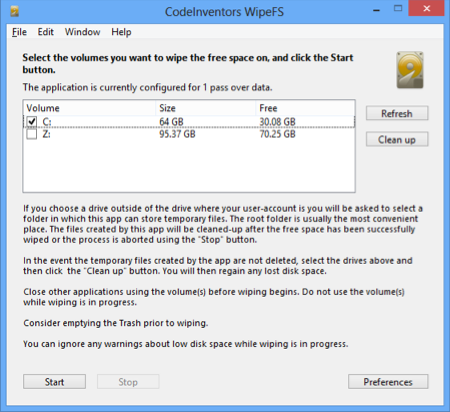450x412 pixels.
Task: Click the Refresh button
Action: pos(397,113)
